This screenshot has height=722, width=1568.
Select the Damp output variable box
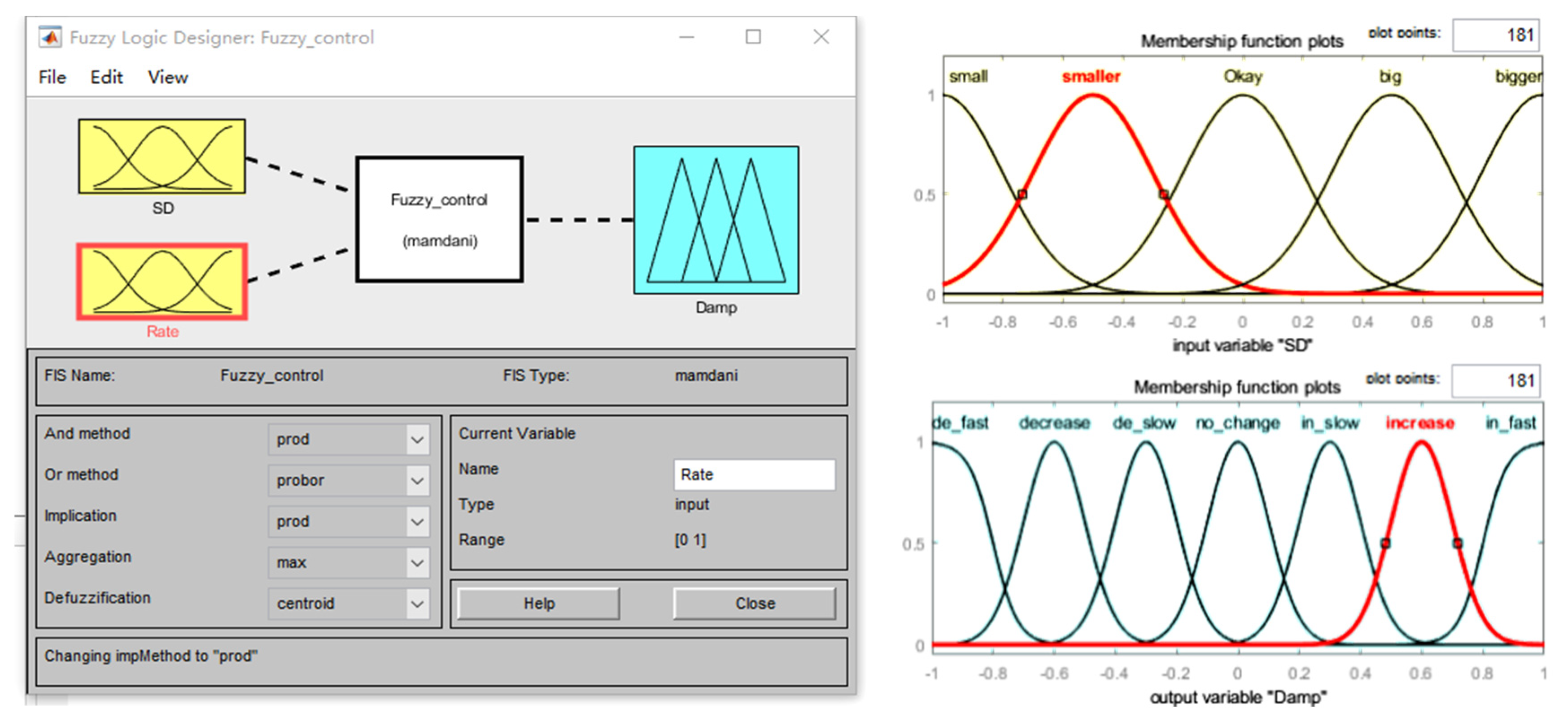coord(716,220)
